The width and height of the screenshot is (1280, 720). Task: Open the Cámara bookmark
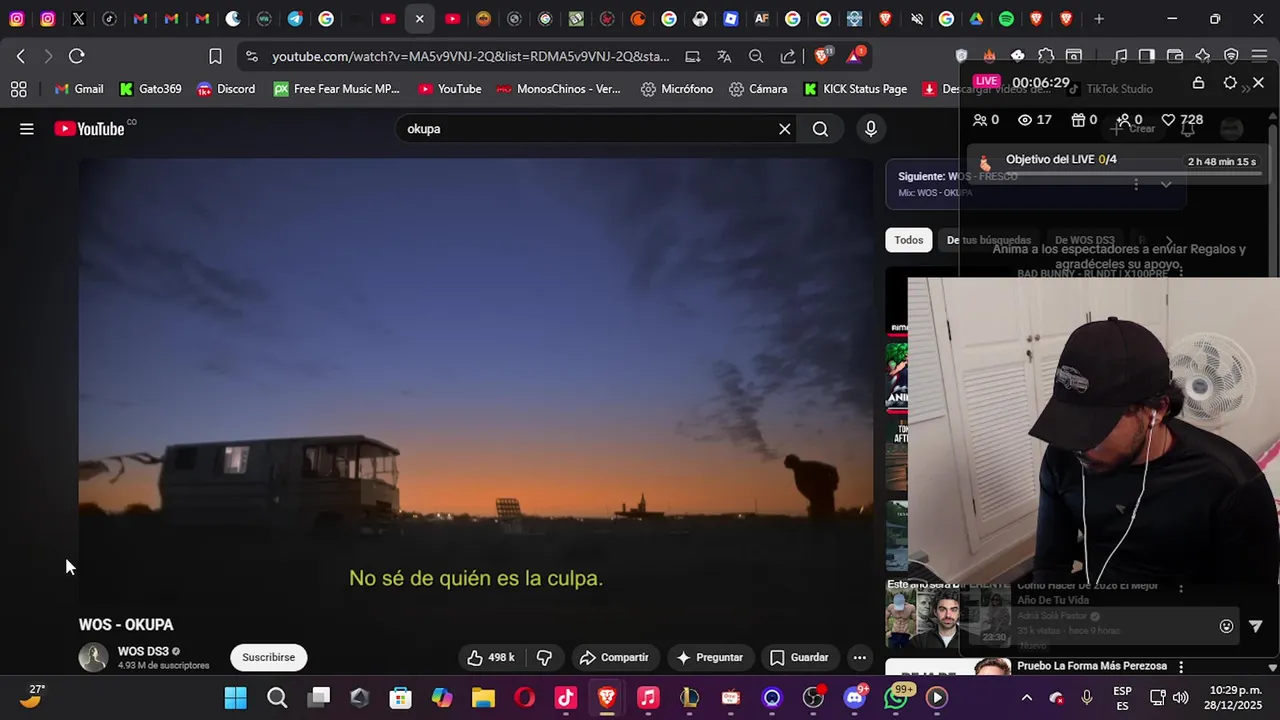point(758,89)
